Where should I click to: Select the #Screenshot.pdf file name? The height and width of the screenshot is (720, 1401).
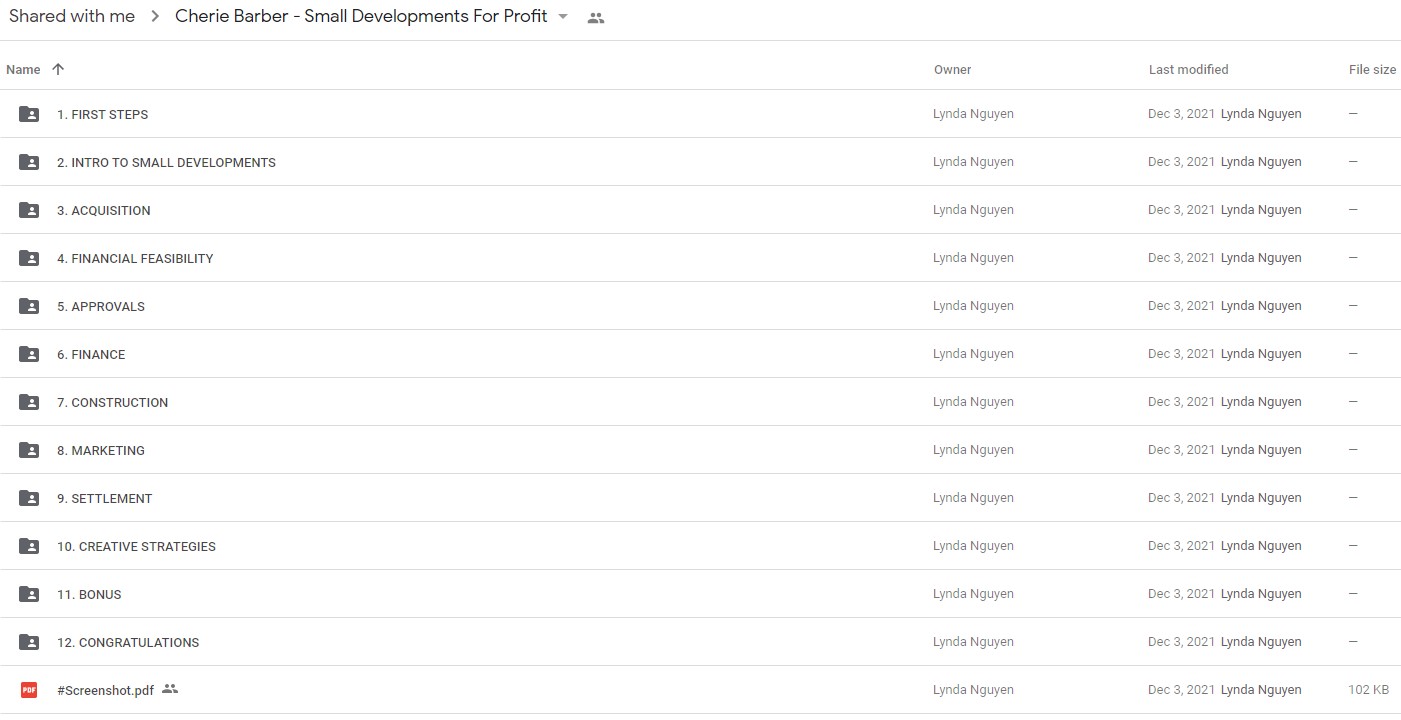coord(106,691)
